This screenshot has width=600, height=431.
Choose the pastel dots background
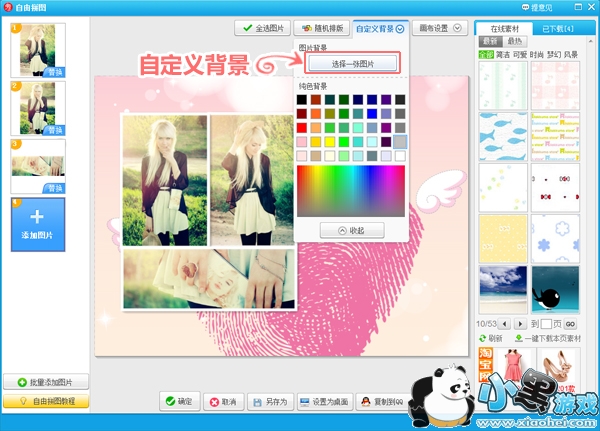(x=503, y=188)
